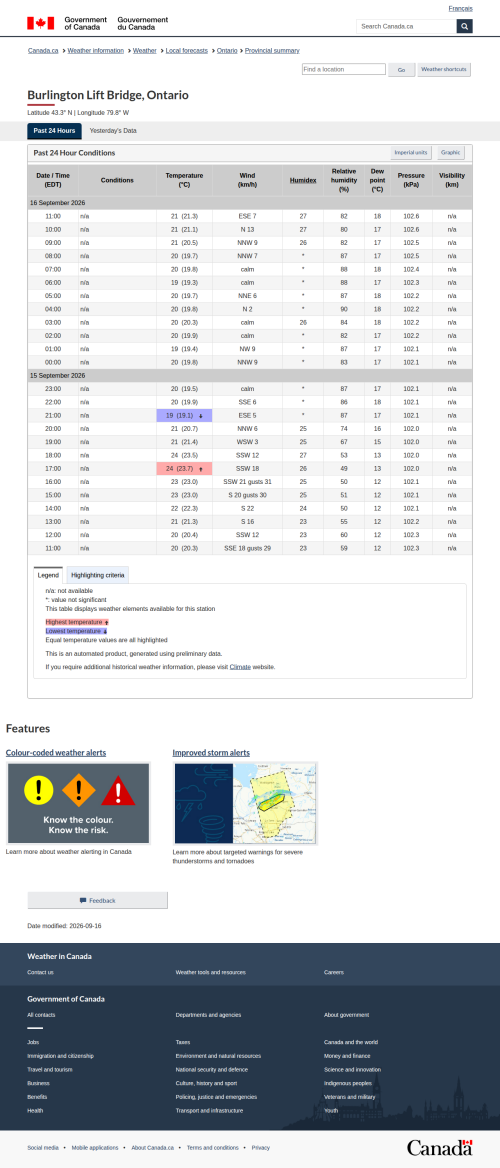Viewport: 500px width, 1168px height.
Task: Open the All contacts footer link
Action: pos(41,1015)
